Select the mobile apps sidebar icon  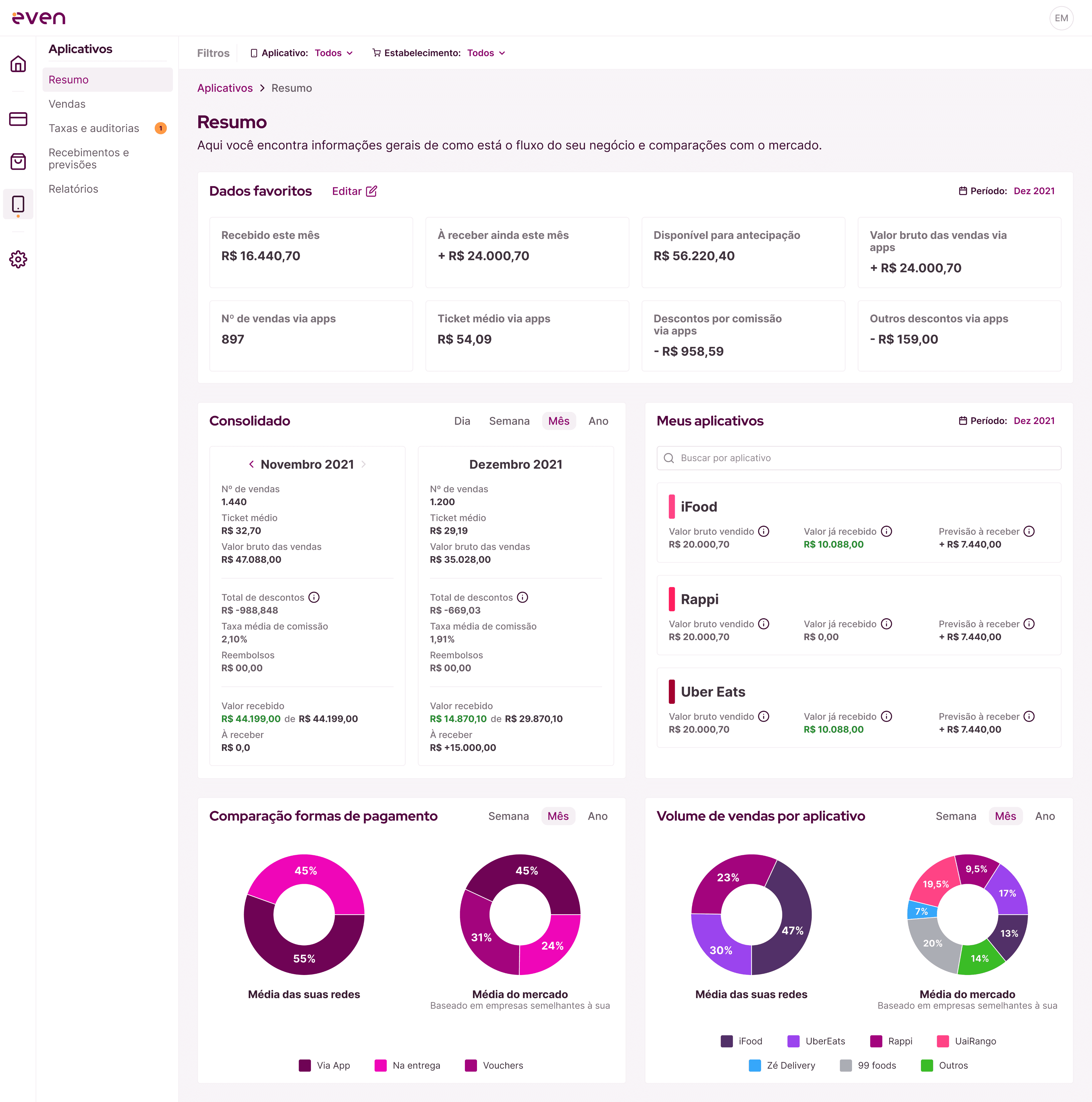click(18, 204)
